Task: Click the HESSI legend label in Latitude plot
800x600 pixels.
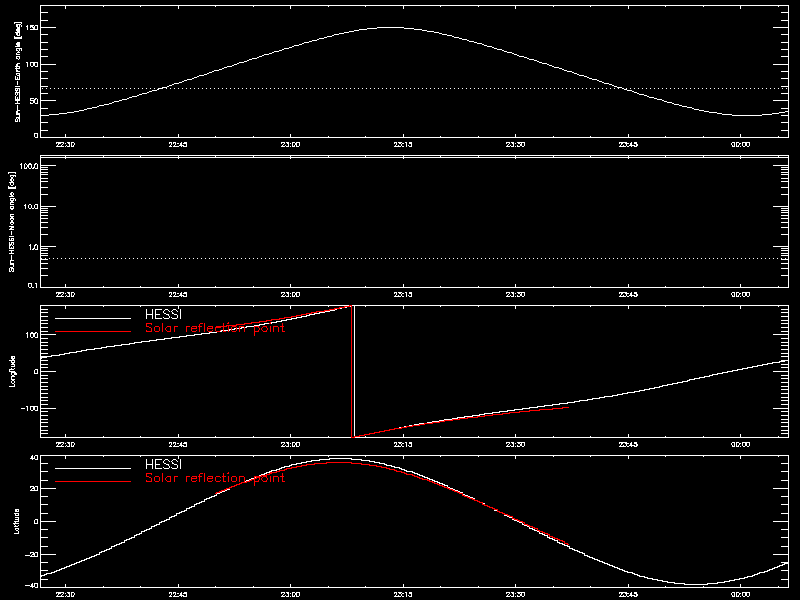Action: coord(163,464)
